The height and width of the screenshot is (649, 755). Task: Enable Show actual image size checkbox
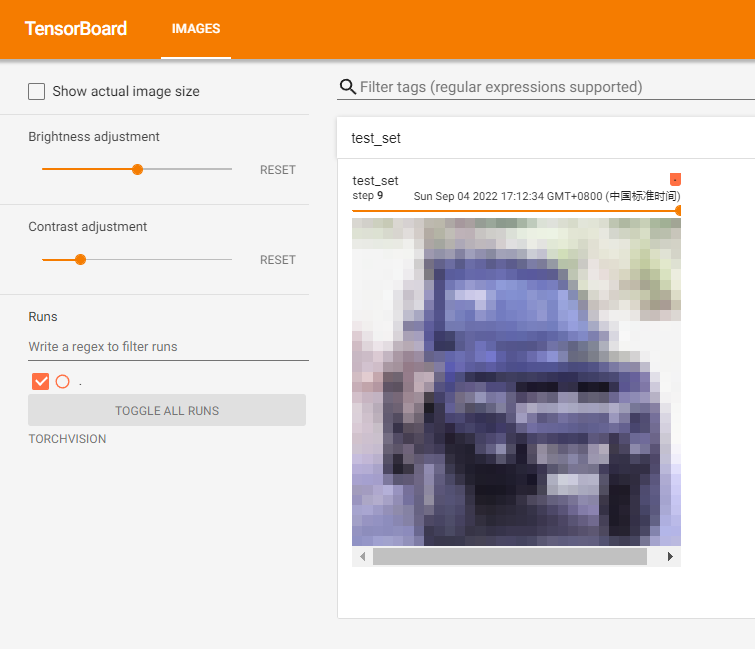coord(37,92)
